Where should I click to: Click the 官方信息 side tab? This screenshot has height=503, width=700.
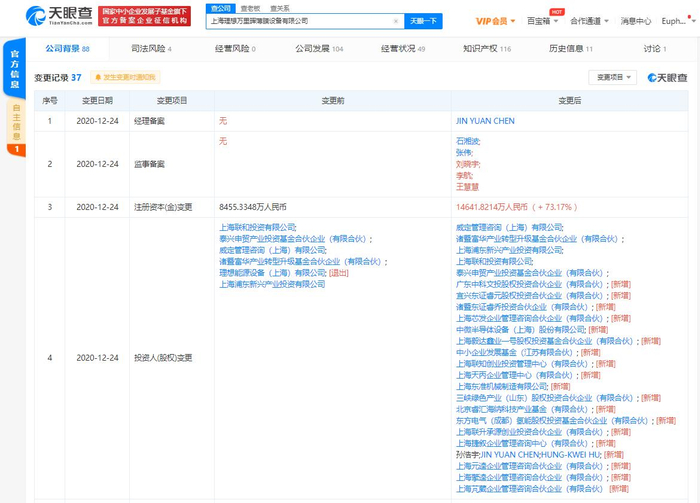click(14, 69)
